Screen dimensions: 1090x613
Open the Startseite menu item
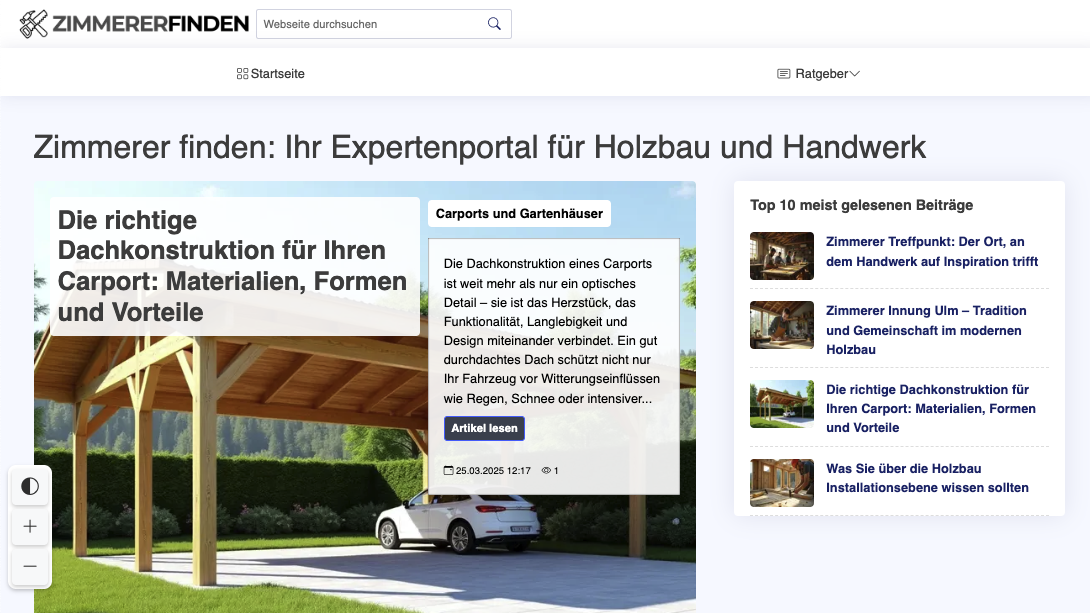tap(277, 74)
